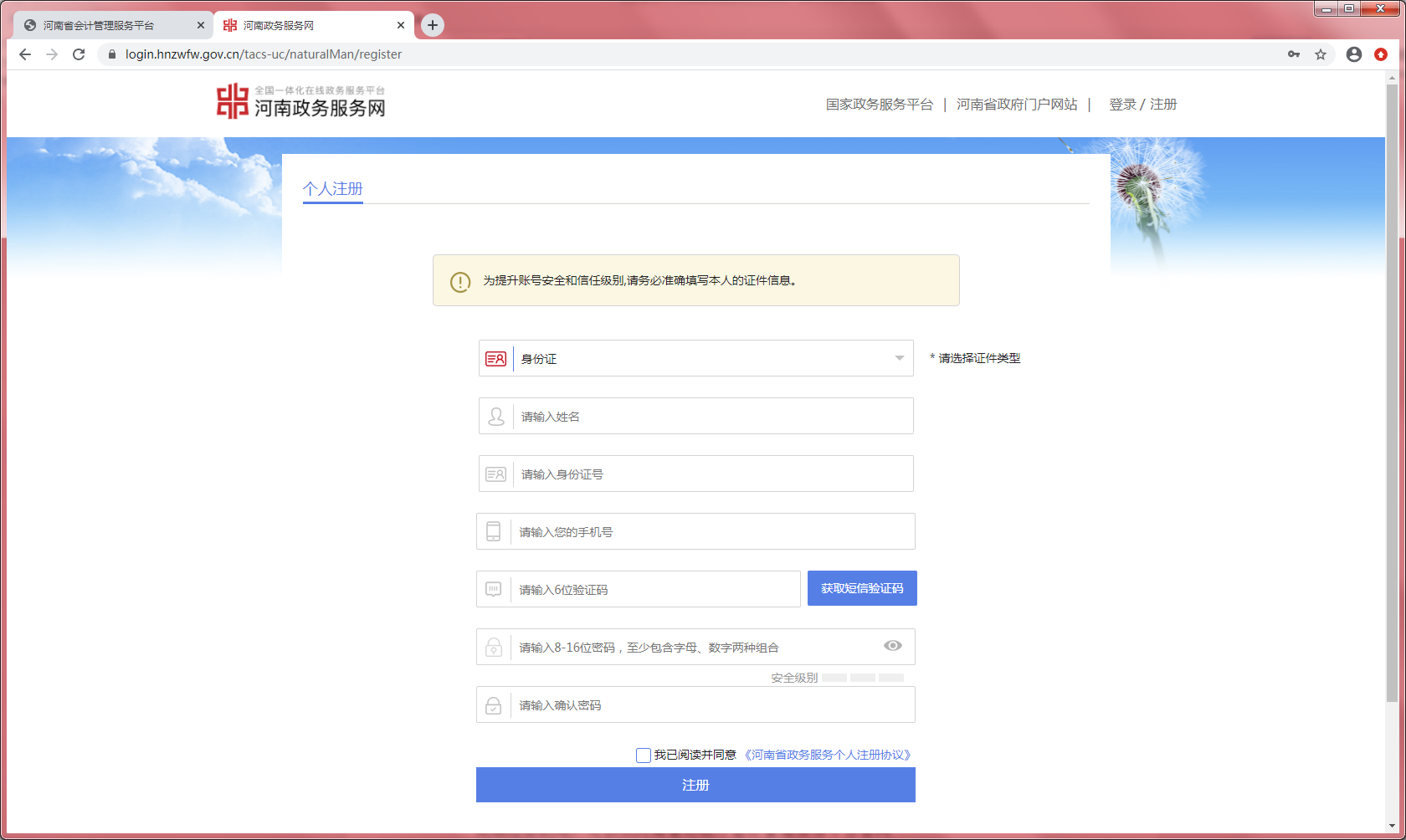Viewport: 1406px width, 840px height.
Task: Click the browser refresh icon
Action: click(x=79, y=54)
